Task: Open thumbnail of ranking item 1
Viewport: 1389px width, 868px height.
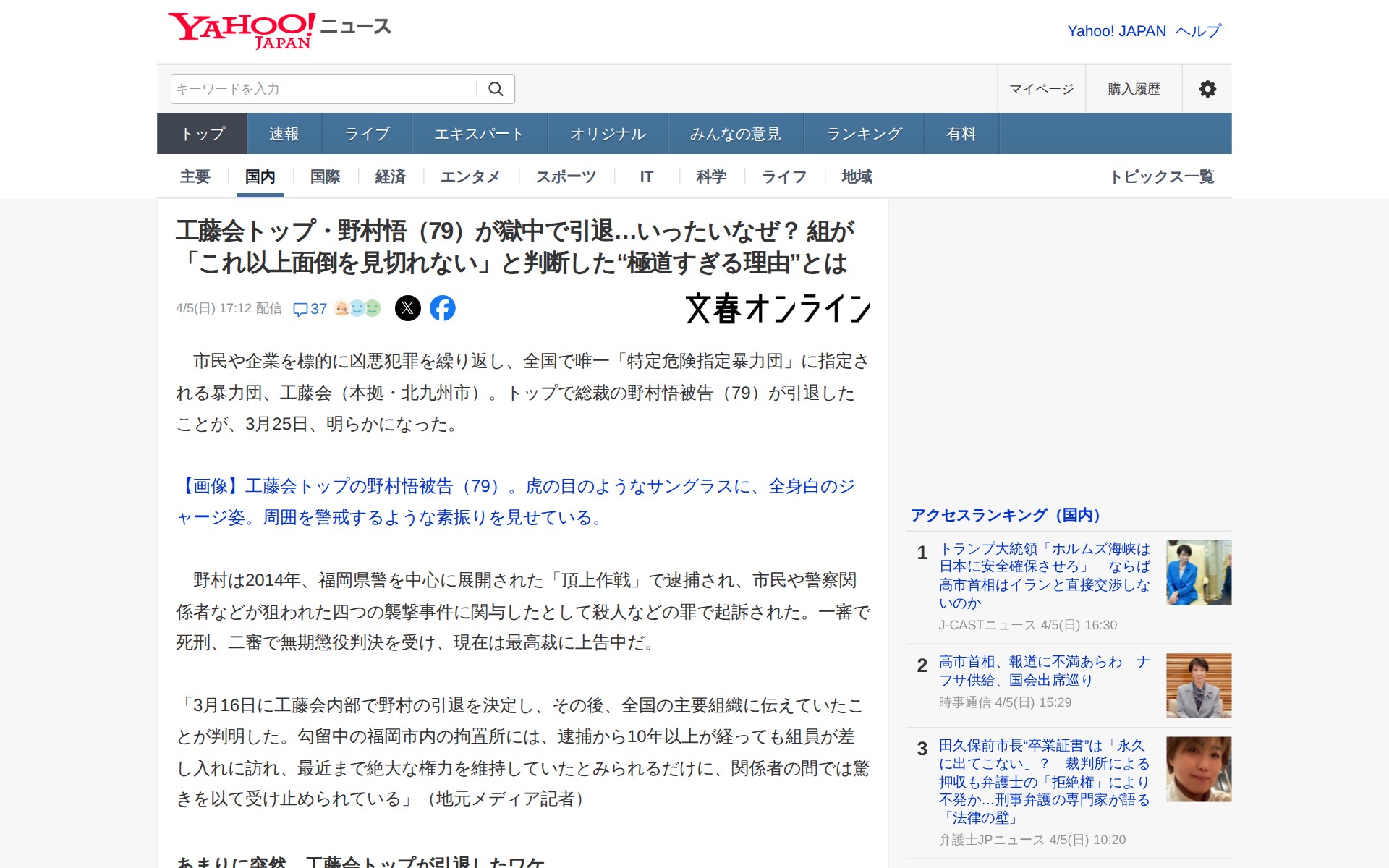Action: [x=1198, y=573]
